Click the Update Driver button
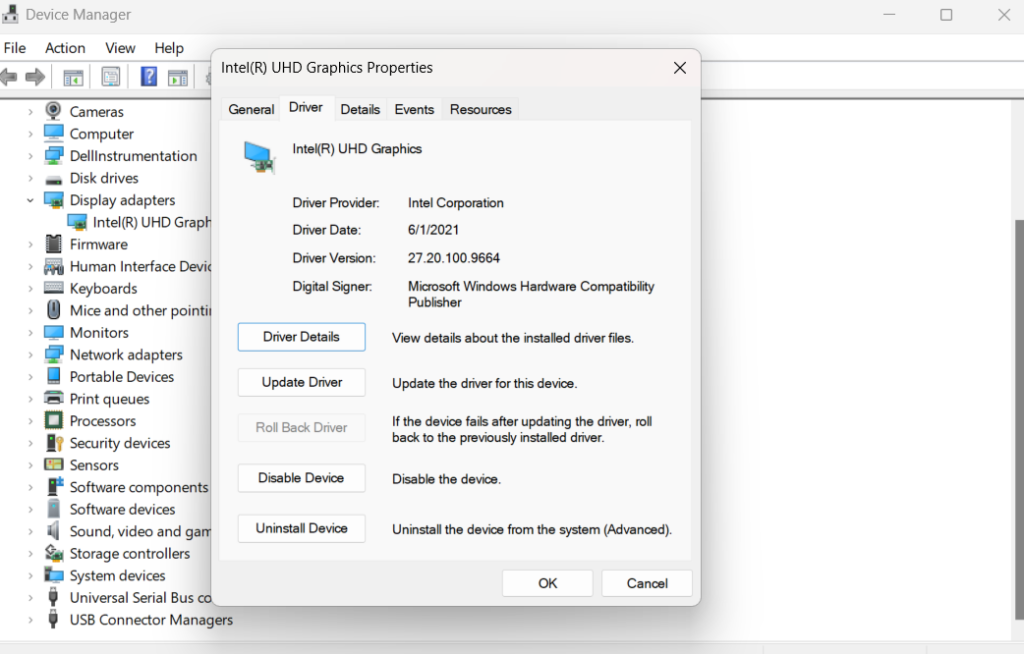 point(301,382)
